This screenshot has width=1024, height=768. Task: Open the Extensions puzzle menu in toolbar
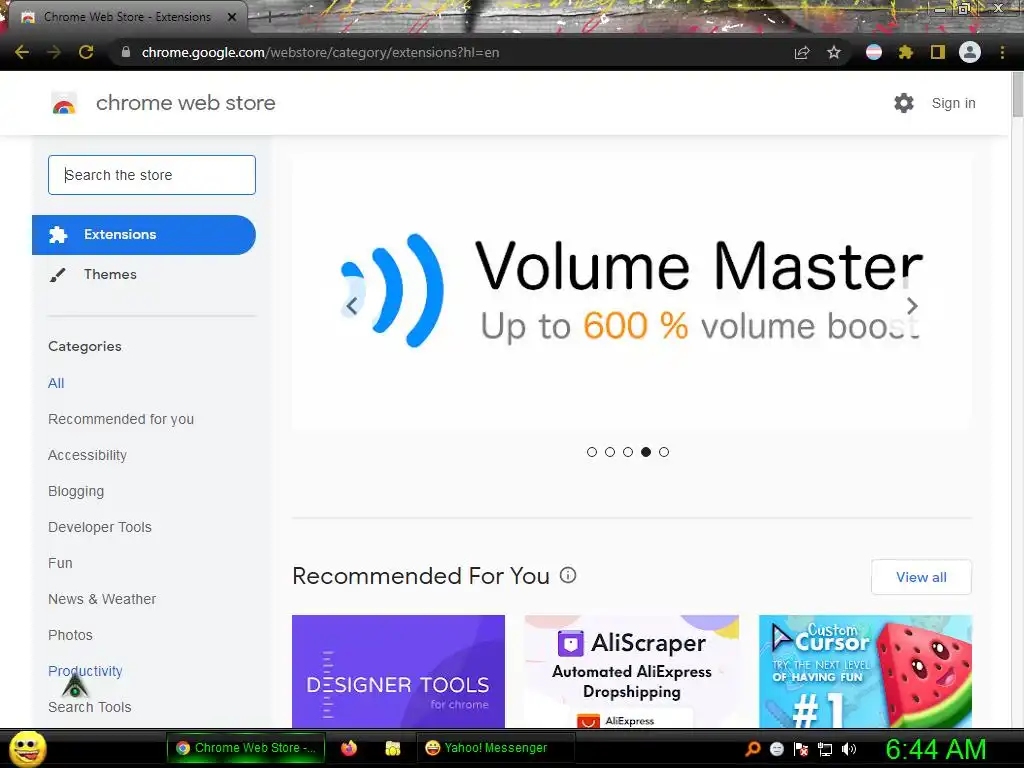(905, 52)
